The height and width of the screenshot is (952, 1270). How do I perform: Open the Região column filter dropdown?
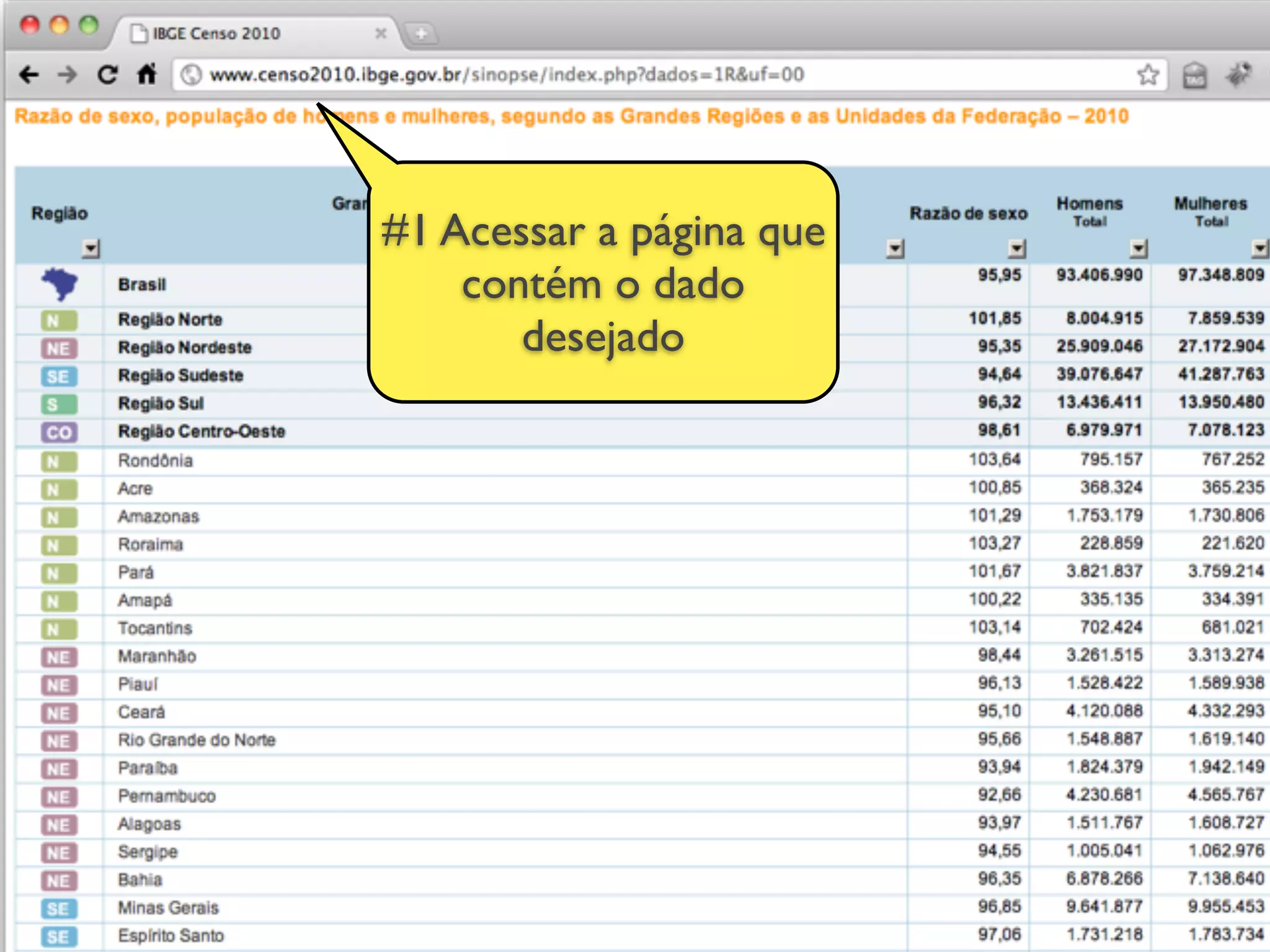point(91,249)
